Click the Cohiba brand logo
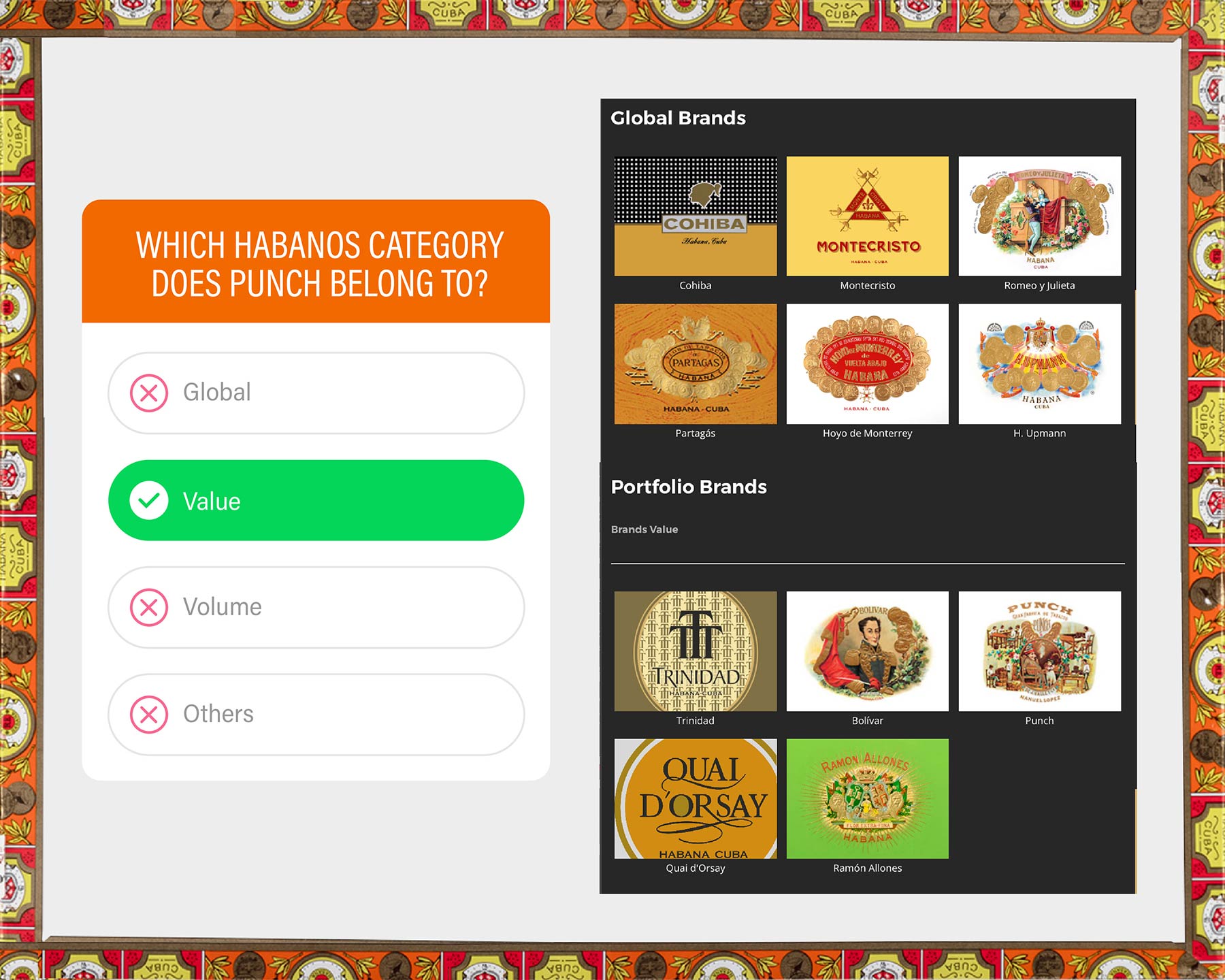This screenshot has width=1225, height=980. [x=695, y=216]
